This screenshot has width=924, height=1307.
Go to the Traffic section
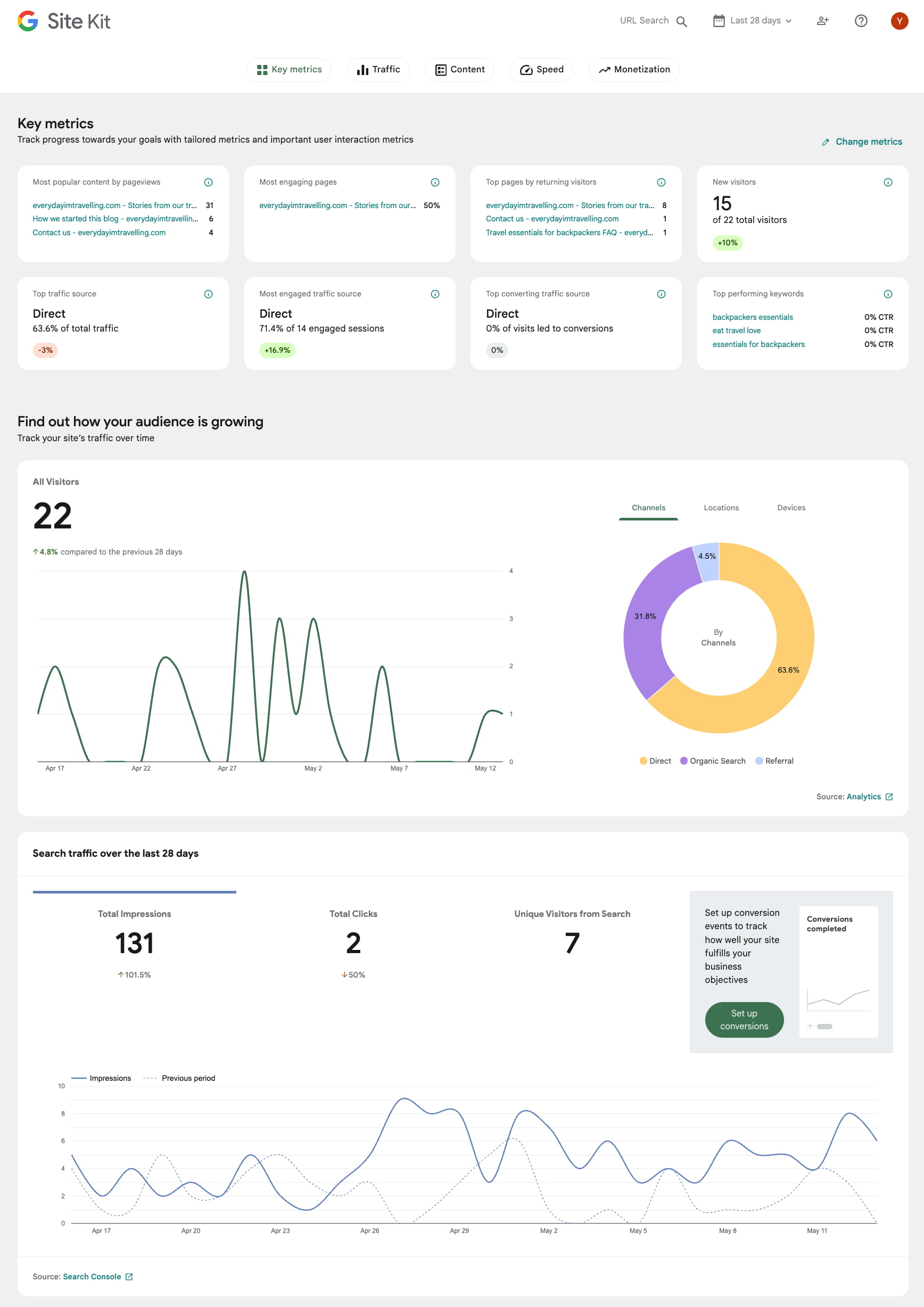pos(378,70)
